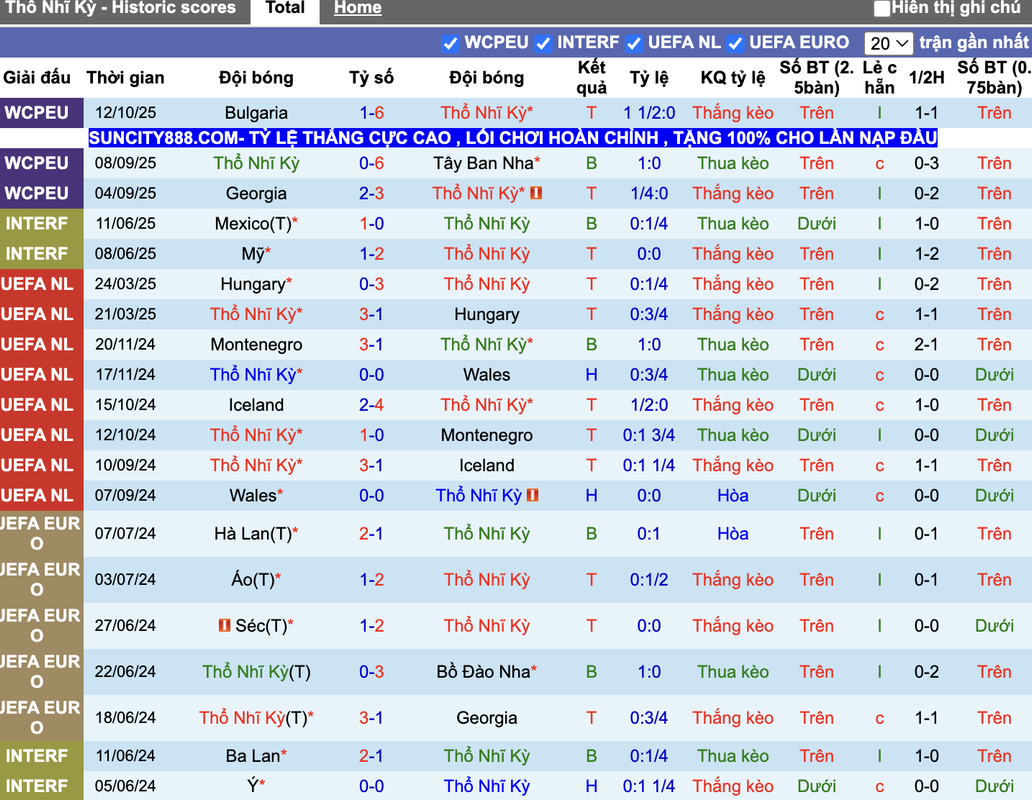
Task: Select score 0-6 against Tây Ban Nha
Action: pyautogui.click(x=372, y=163)
